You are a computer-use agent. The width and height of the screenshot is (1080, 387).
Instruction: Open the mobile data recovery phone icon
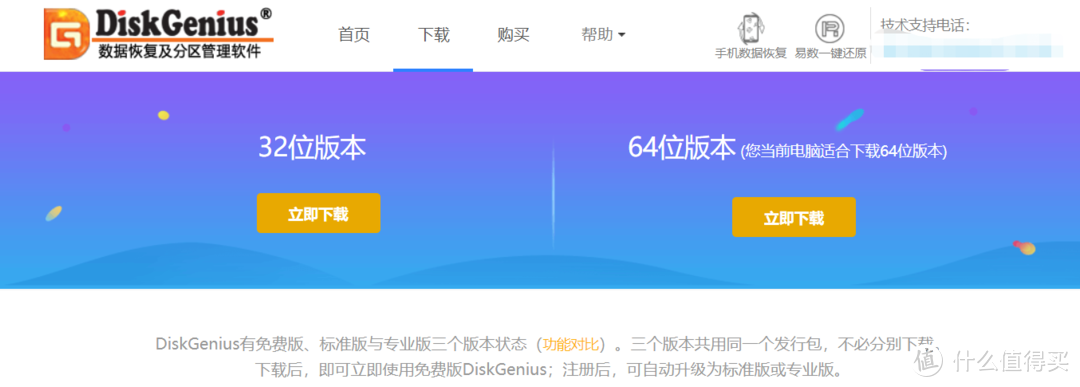pos(750,28)
